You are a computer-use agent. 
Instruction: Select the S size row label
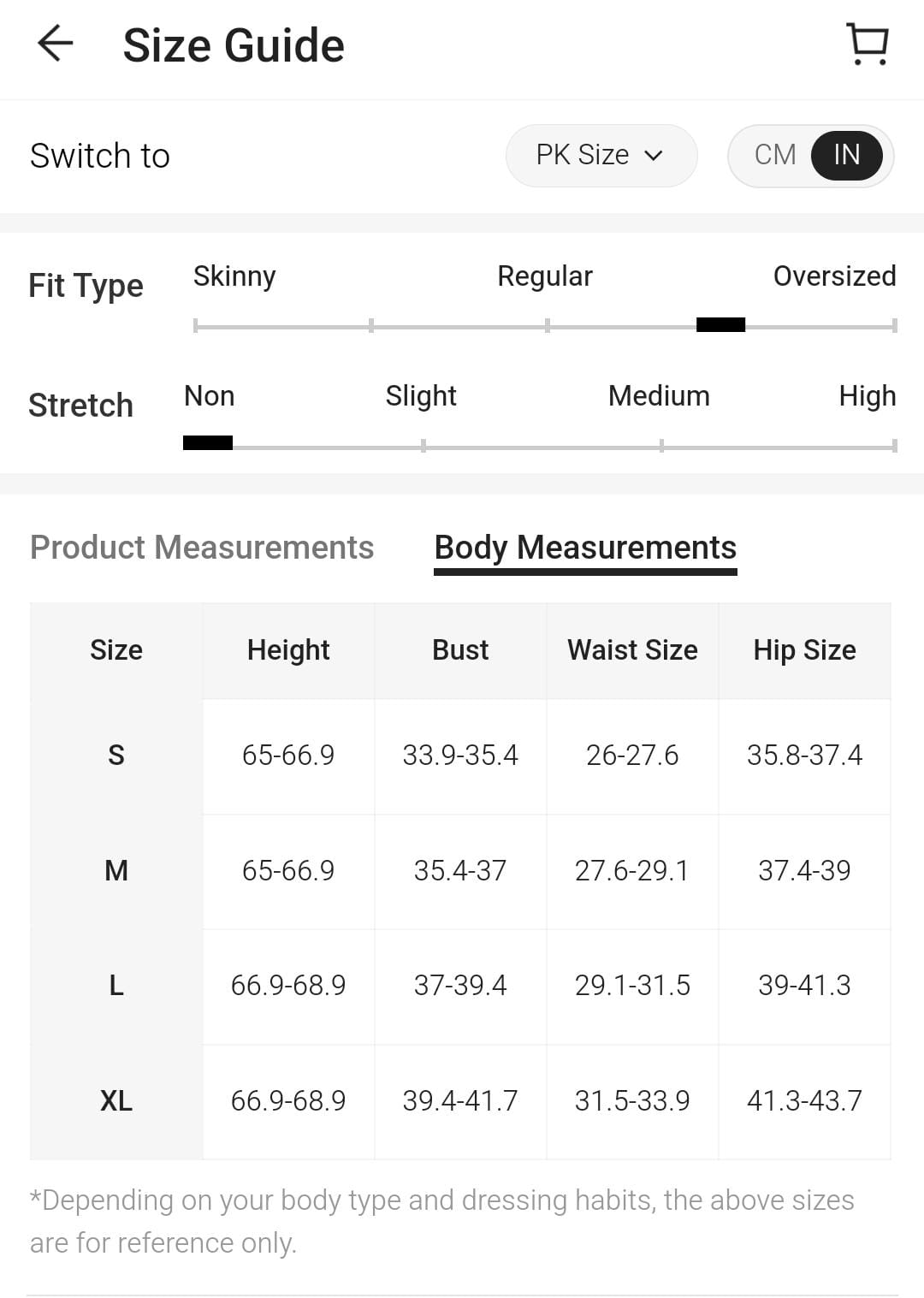(x=116, y=756)
